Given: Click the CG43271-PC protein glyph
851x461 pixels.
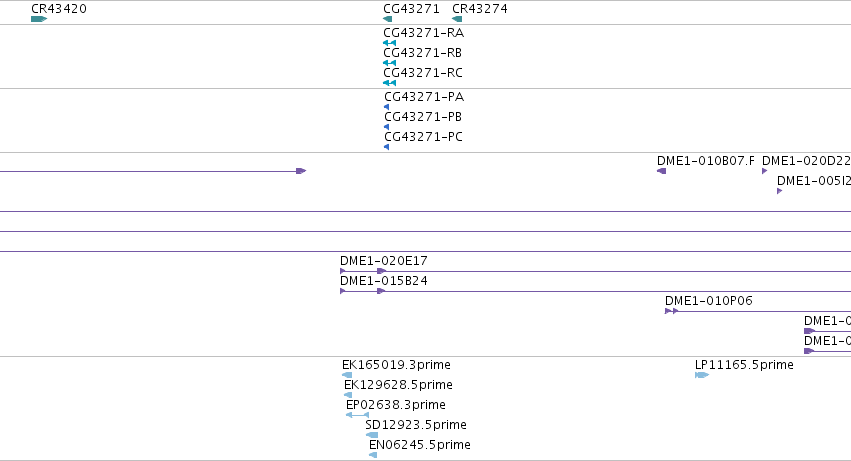Looking at the screenshot, I should point(386,147).
